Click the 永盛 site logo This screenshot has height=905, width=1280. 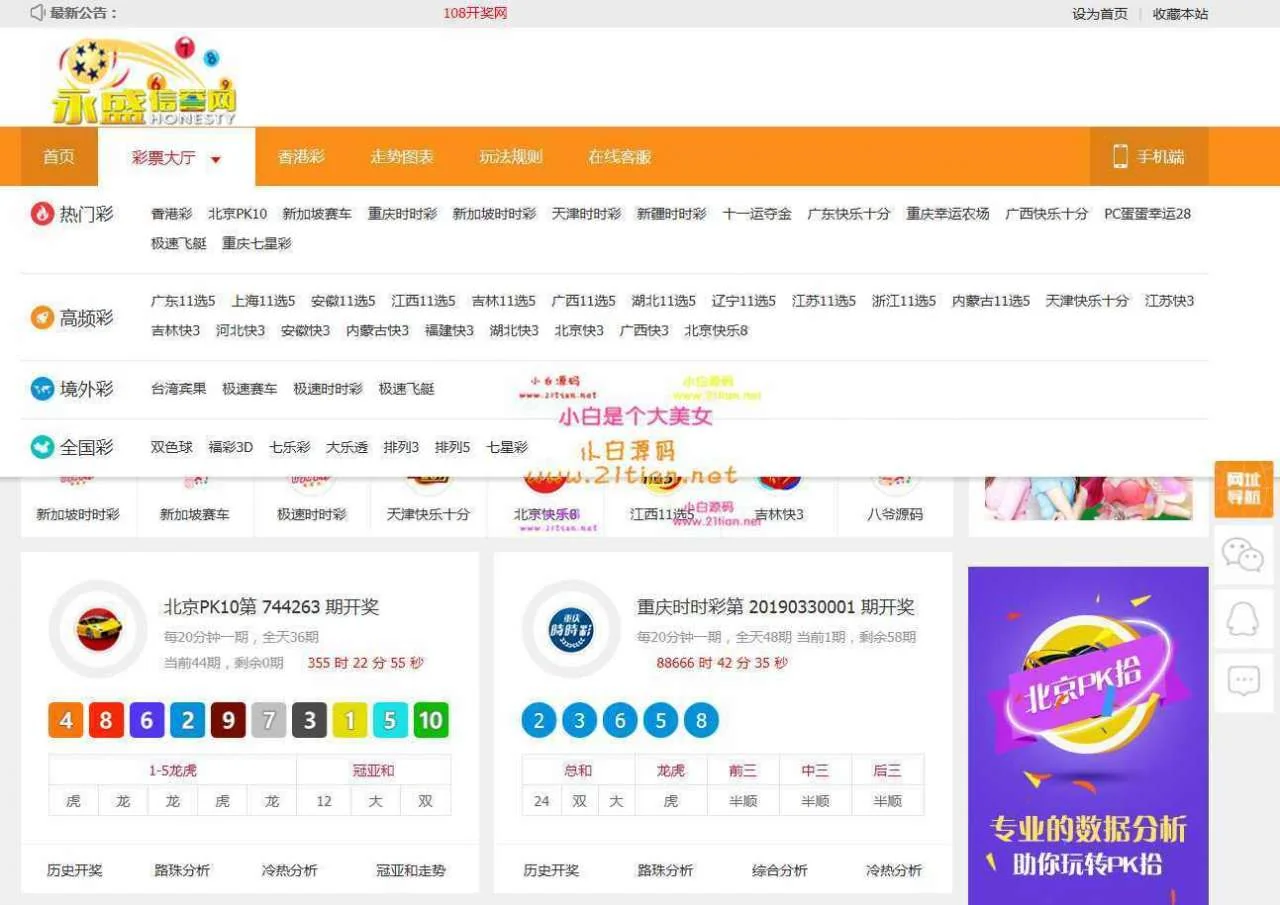144,82
